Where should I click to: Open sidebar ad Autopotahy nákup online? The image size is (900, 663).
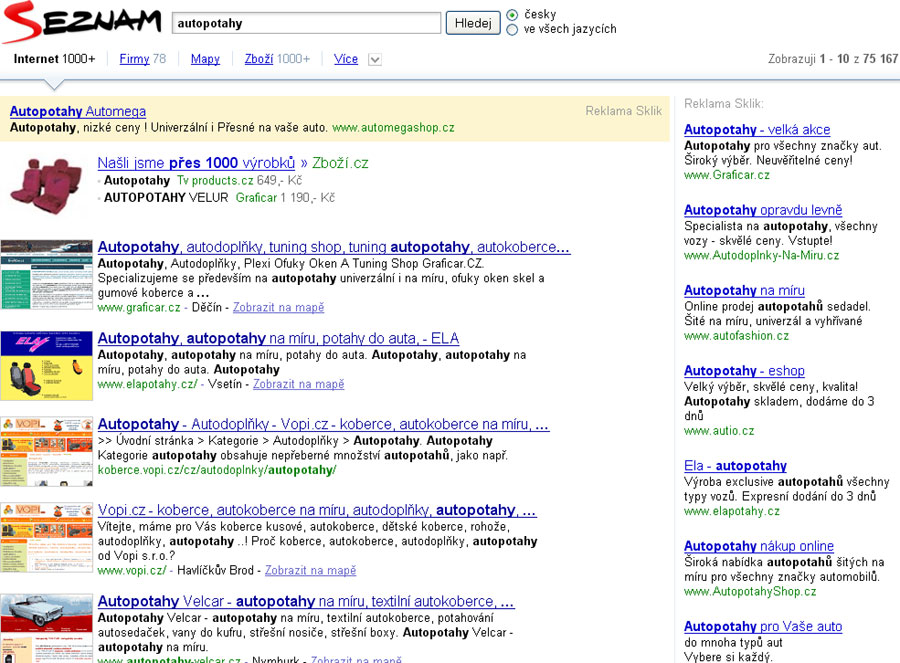coord(759,546)
